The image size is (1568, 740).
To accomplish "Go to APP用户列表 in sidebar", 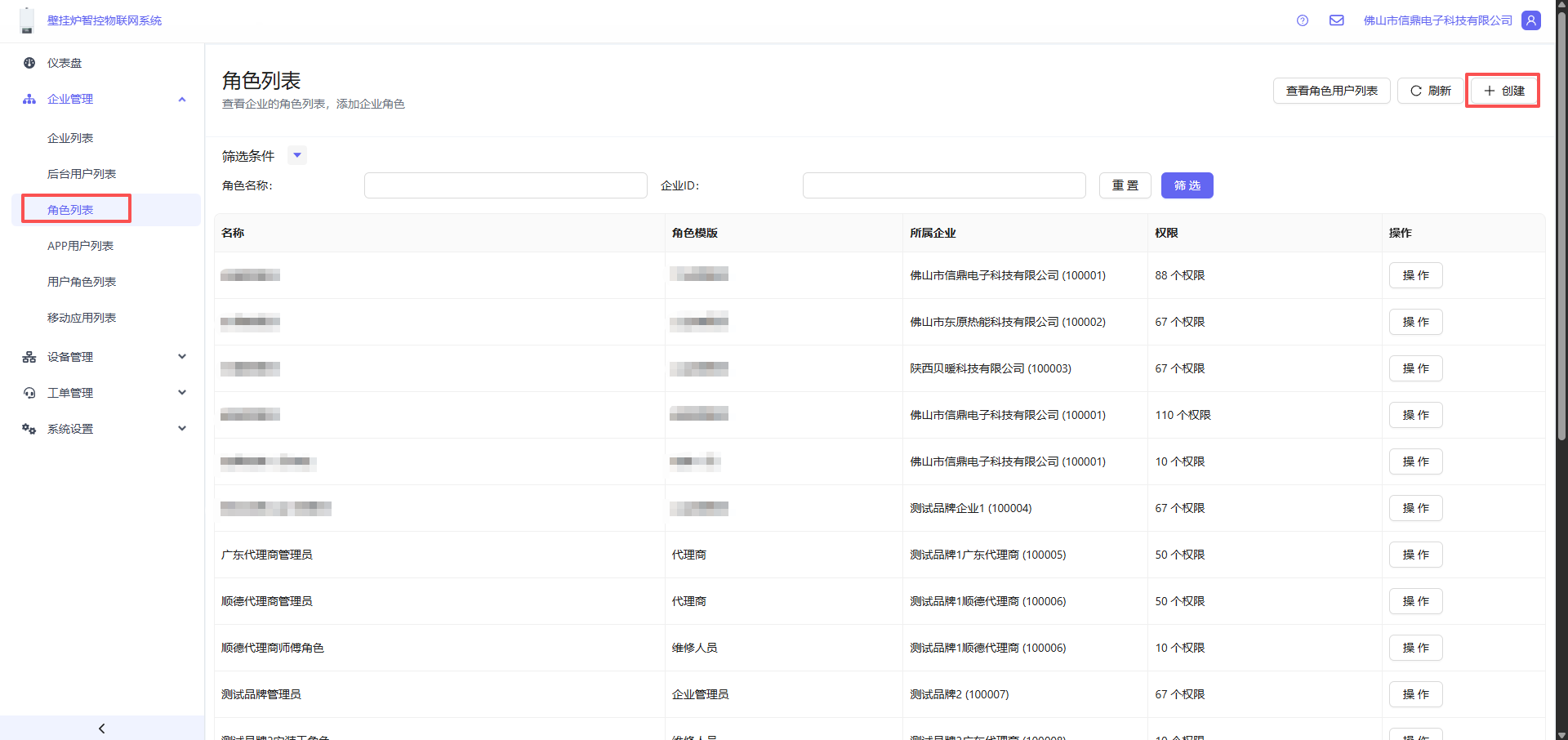I will pyautogui.click(x=80, y=246).
